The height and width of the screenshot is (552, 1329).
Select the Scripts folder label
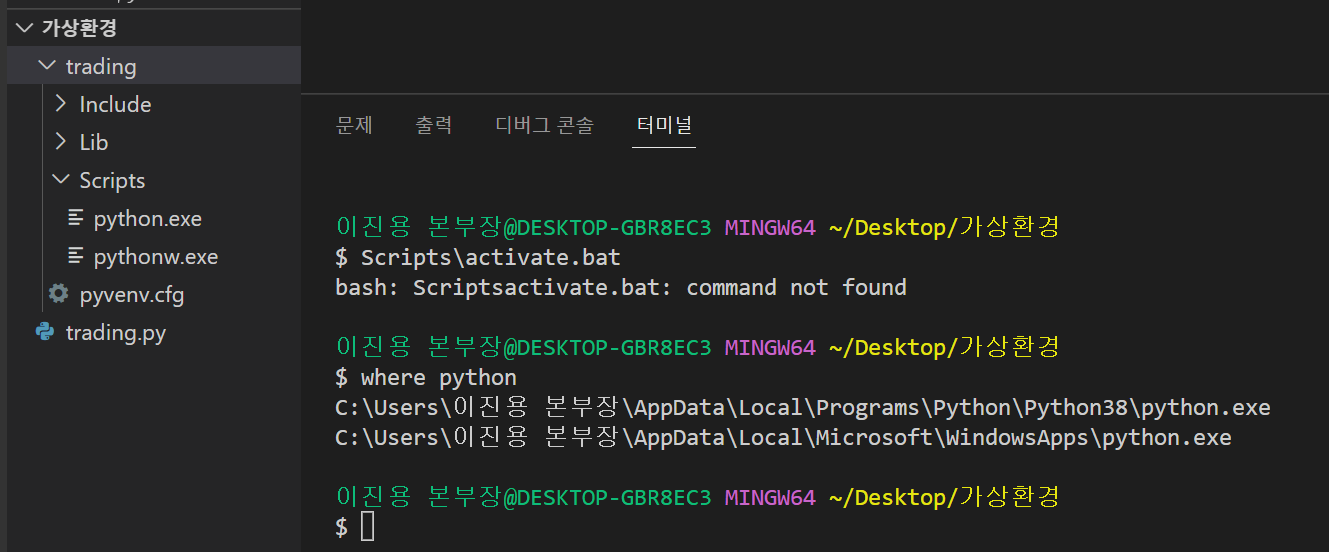(x=112, y=180)
